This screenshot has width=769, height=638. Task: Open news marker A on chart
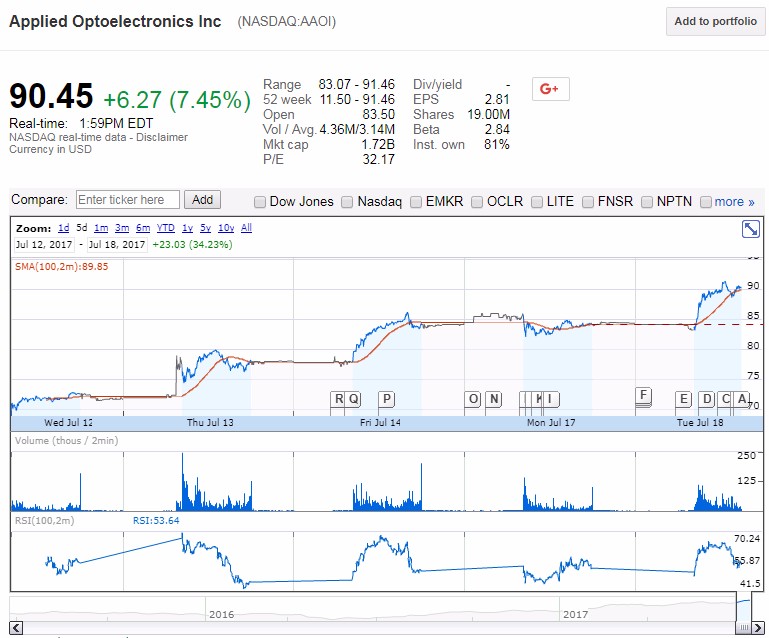742,399
